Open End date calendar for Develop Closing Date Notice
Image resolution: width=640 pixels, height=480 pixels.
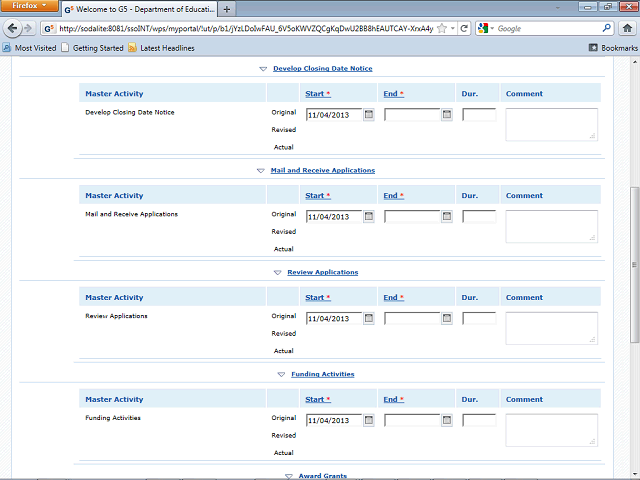447,115
